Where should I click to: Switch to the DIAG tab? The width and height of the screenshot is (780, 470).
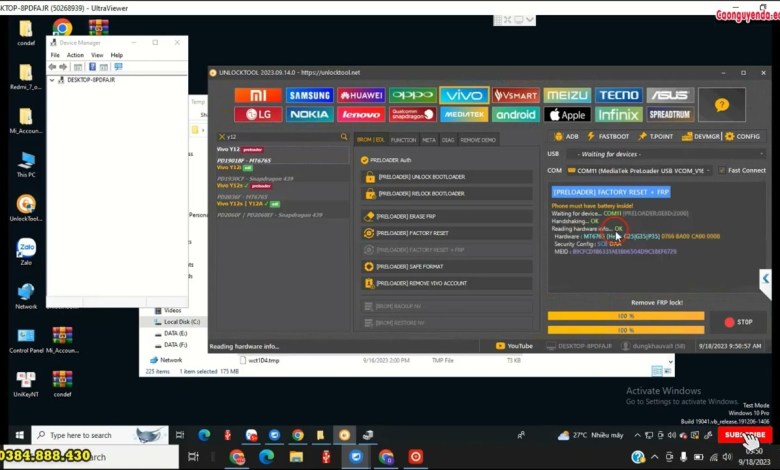[x=448, y=140]
